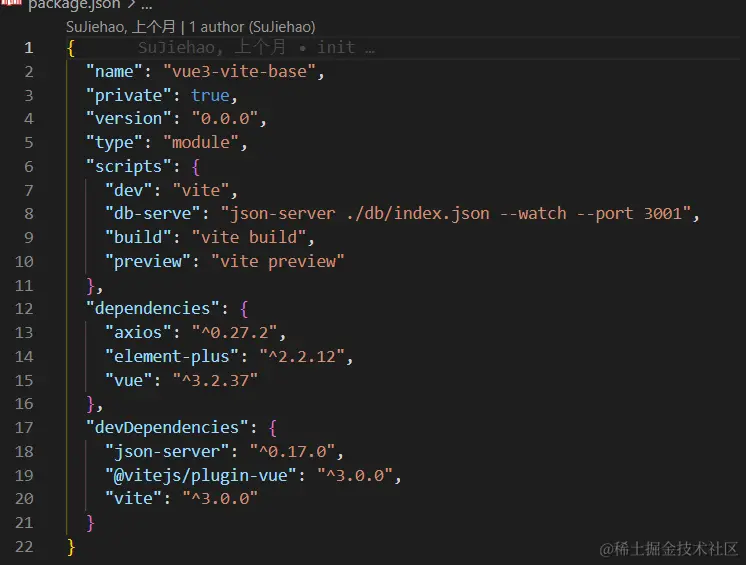Click the "scripts" key
The width and height of the screenshot is (746, 565).
coord(128,167)
